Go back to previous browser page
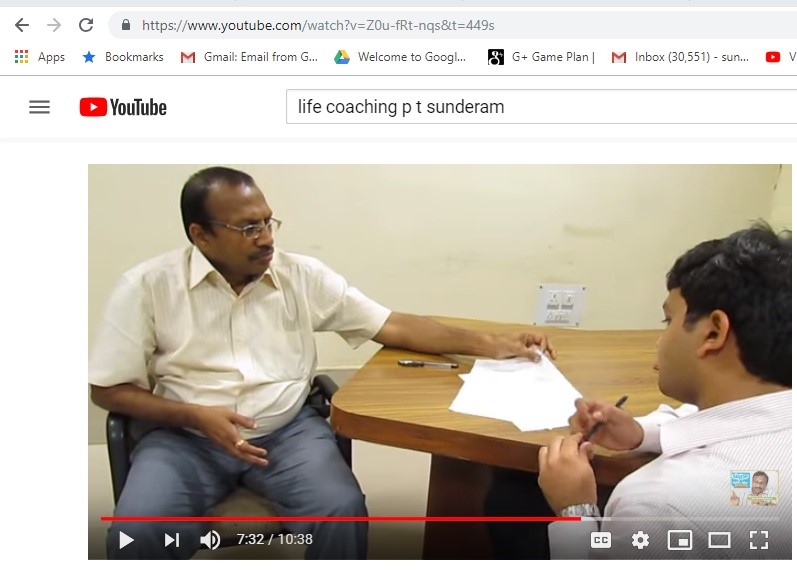This screenshot has height=585, width=797. [x=22, y=25]
